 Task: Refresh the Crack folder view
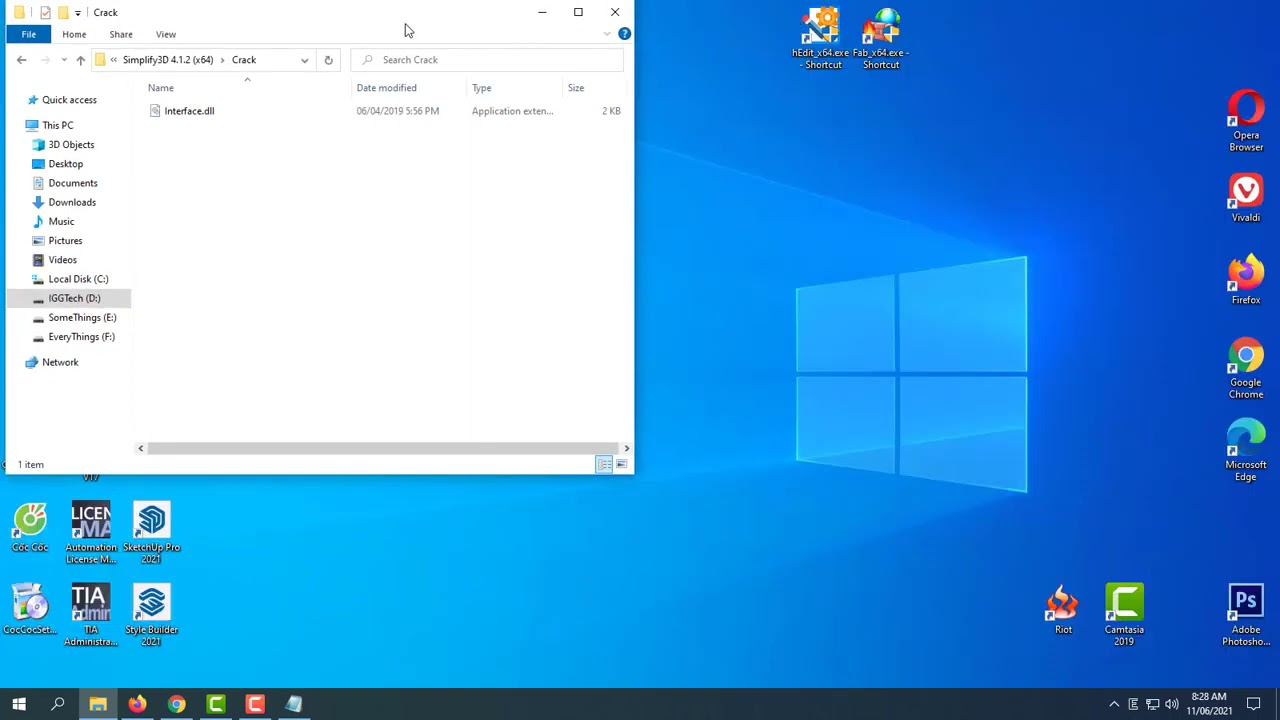click(328, 60)
